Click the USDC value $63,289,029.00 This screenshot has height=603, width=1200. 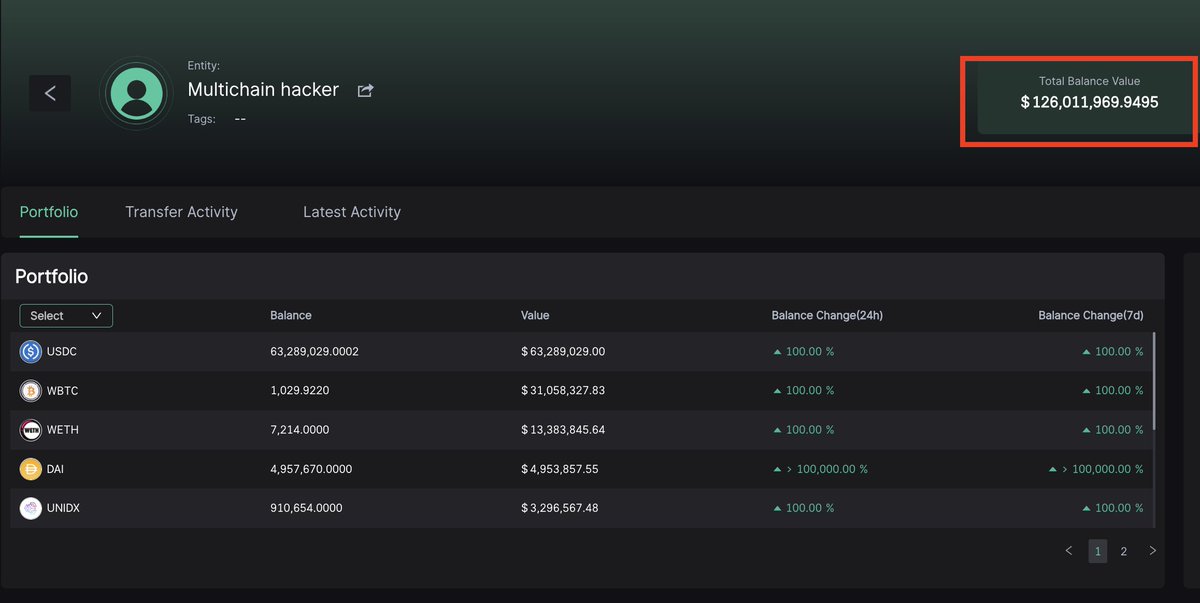coord(563,352)
